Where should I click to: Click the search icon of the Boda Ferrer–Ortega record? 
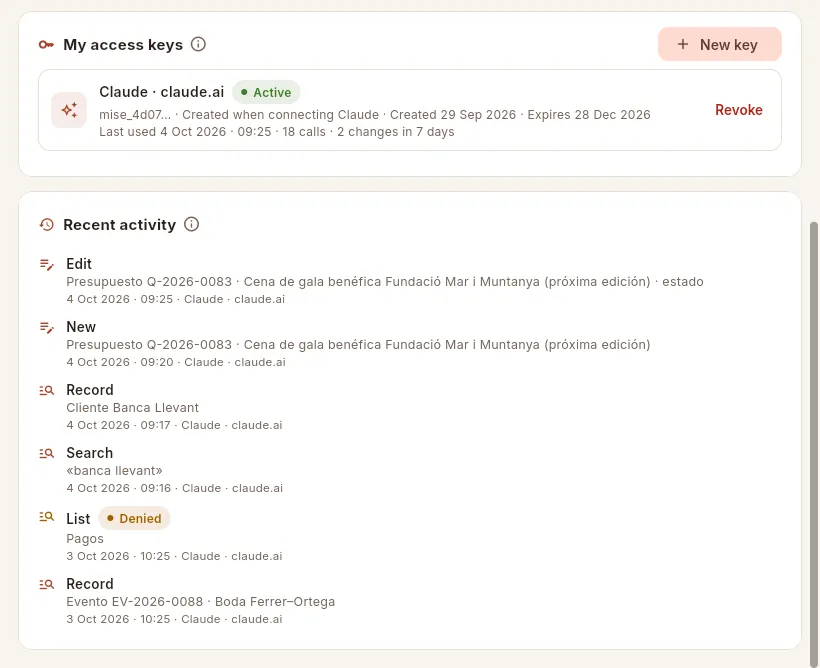[x=47, y=584]
